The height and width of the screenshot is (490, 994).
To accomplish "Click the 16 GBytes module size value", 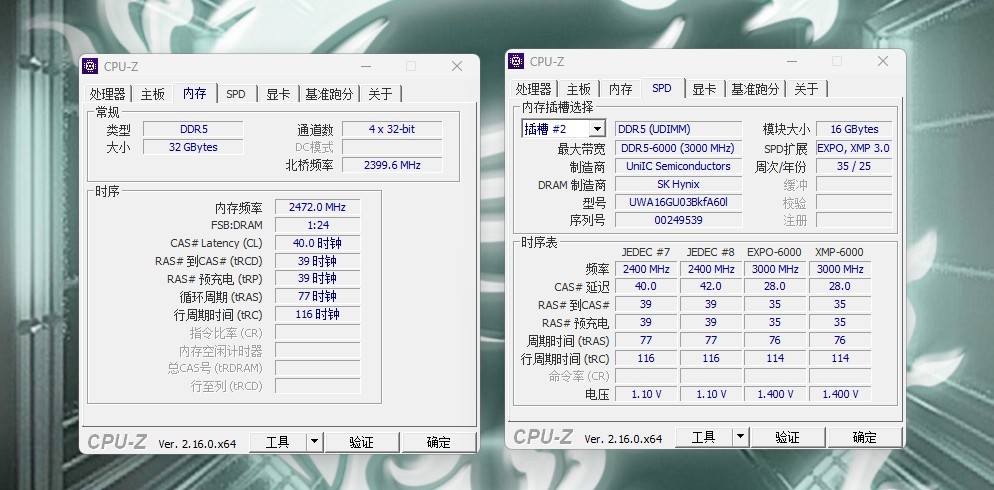I will 854,129.
